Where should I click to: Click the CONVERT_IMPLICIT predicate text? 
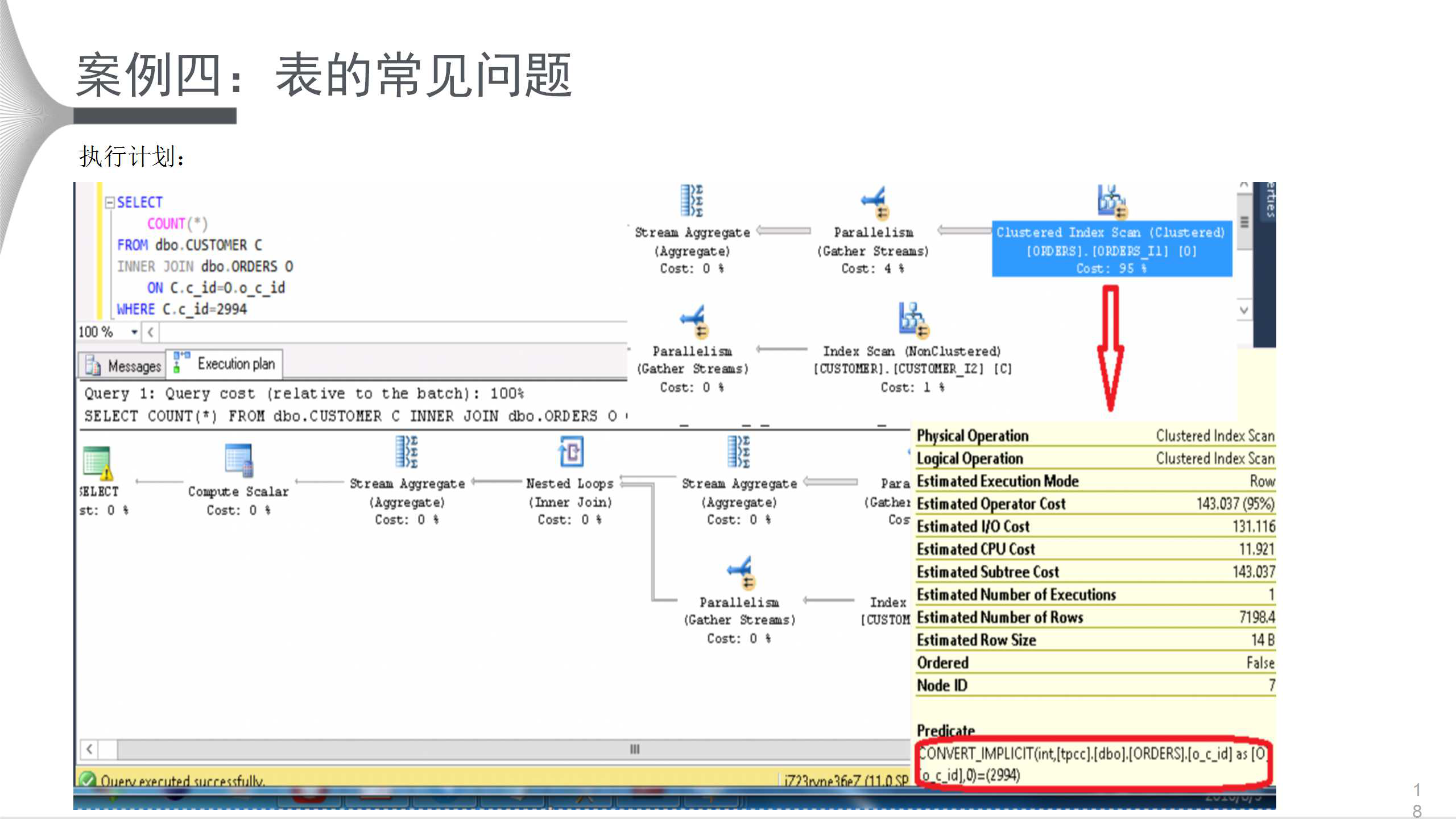(1093, 764)
